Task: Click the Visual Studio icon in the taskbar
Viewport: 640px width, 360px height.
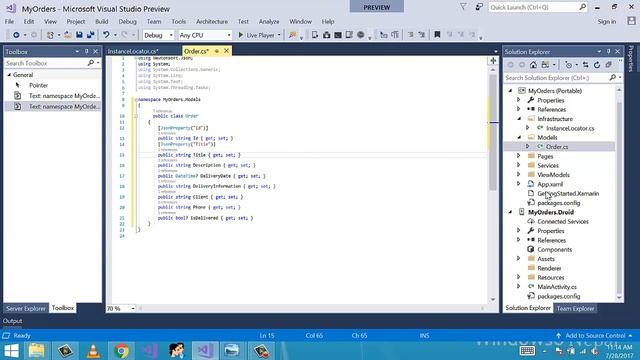Action: (x=204, y=351)
